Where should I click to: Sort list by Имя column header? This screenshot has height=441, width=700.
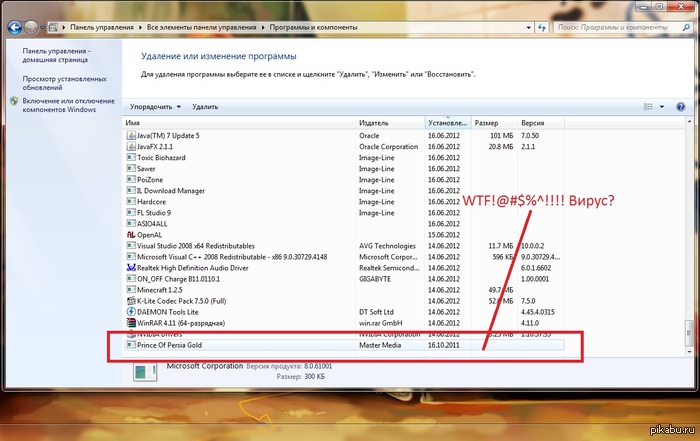point(240,122)
